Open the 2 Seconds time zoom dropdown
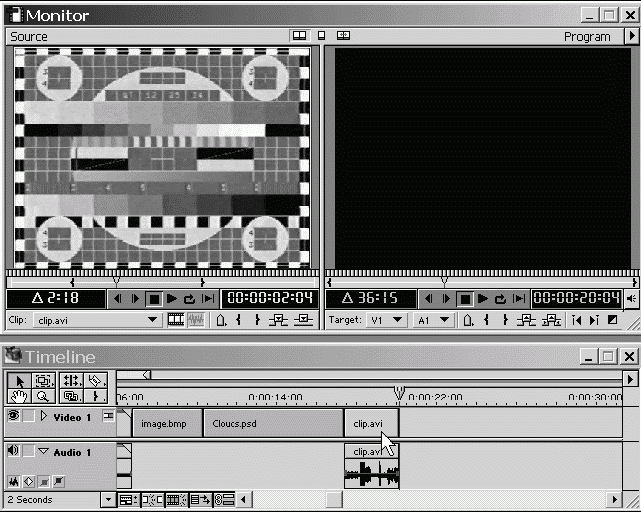 tap(108, 499)
